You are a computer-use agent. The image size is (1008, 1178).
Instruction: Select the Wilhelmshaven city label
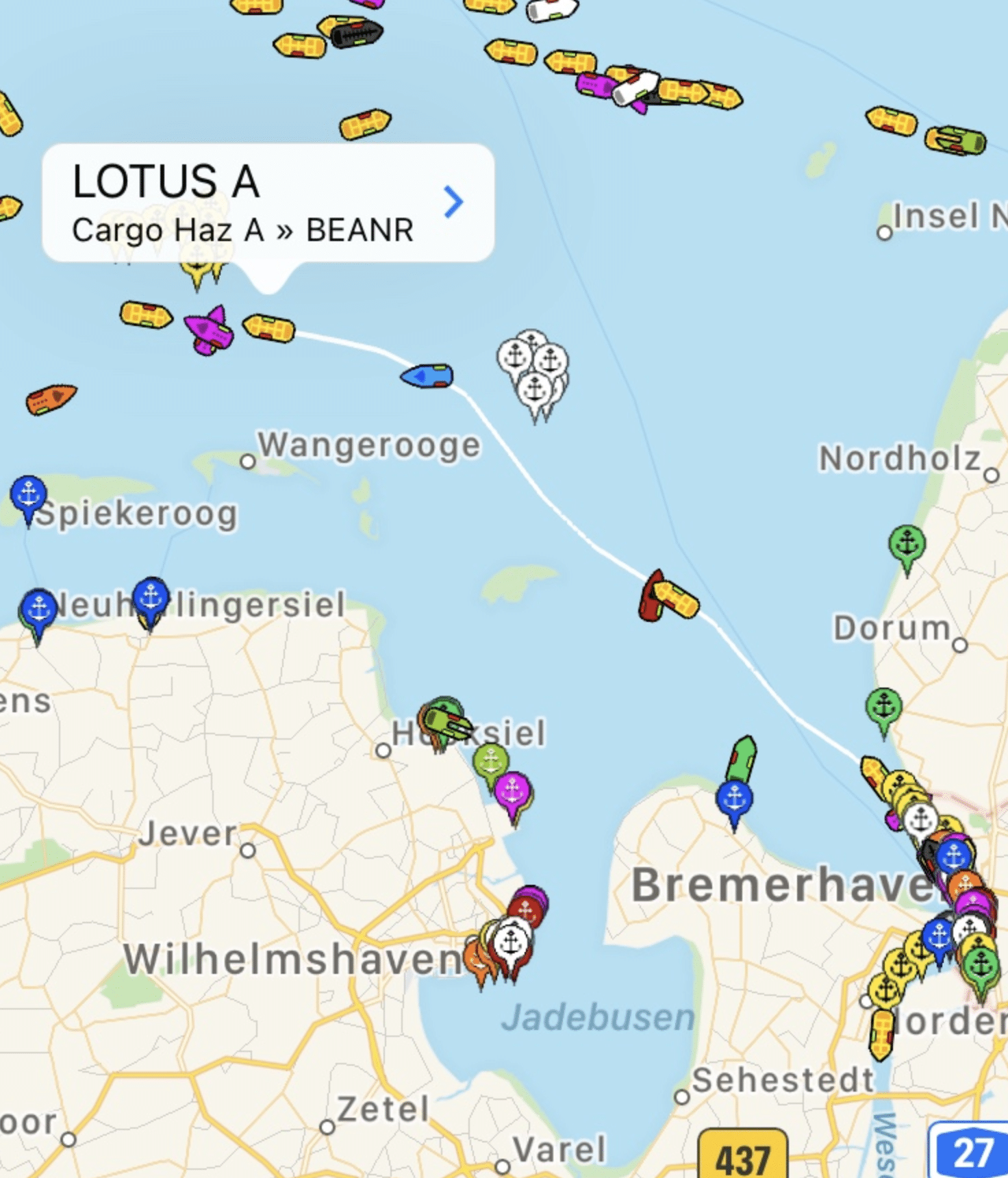click(x=294, y=959)
